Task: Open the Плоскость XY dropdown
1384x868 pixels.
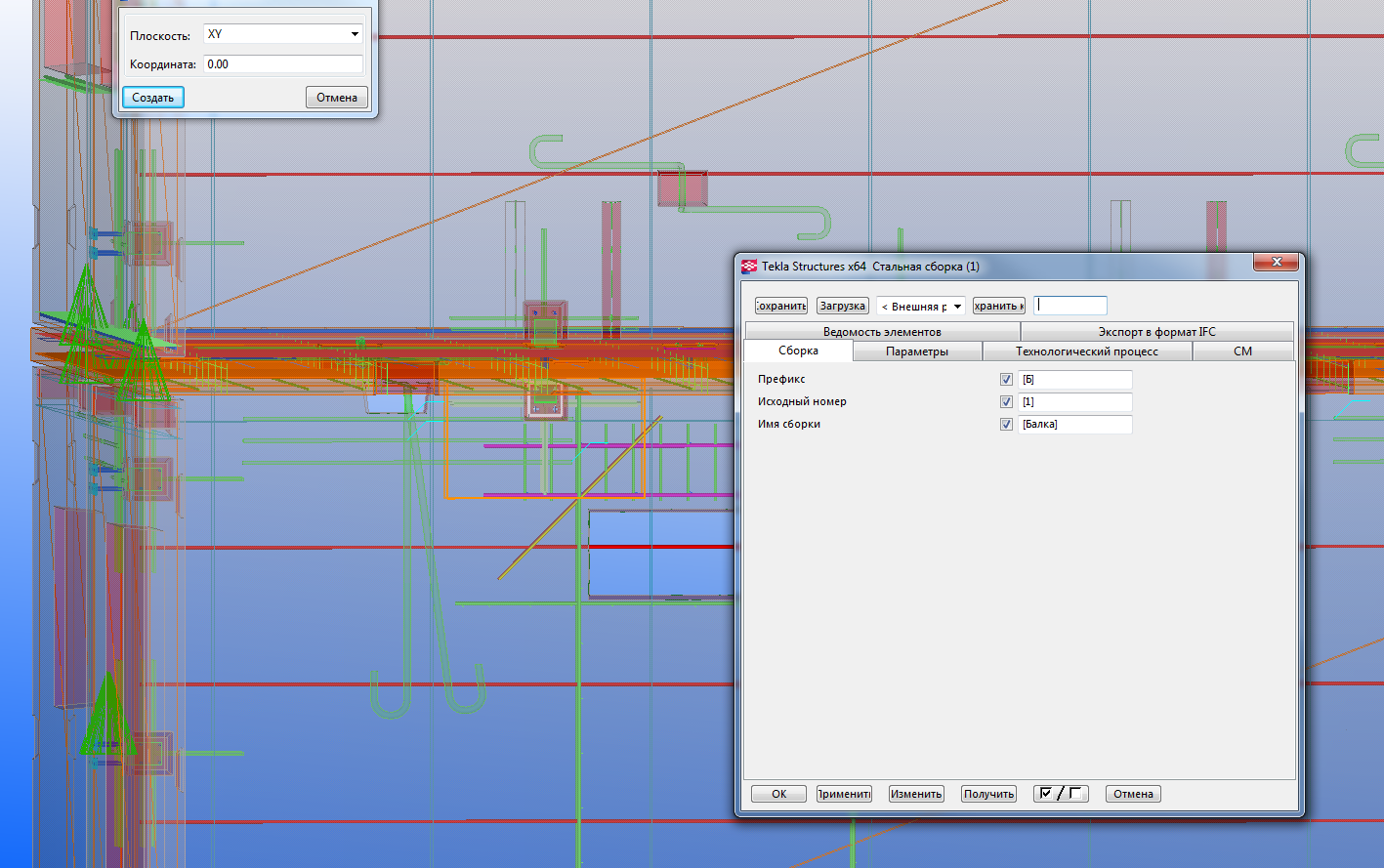Action: tap(283, 34)
